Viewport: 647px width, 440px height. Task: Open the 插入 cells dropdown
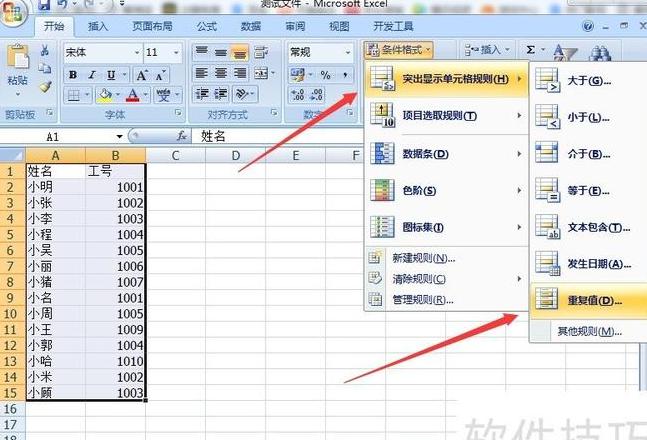487,50
